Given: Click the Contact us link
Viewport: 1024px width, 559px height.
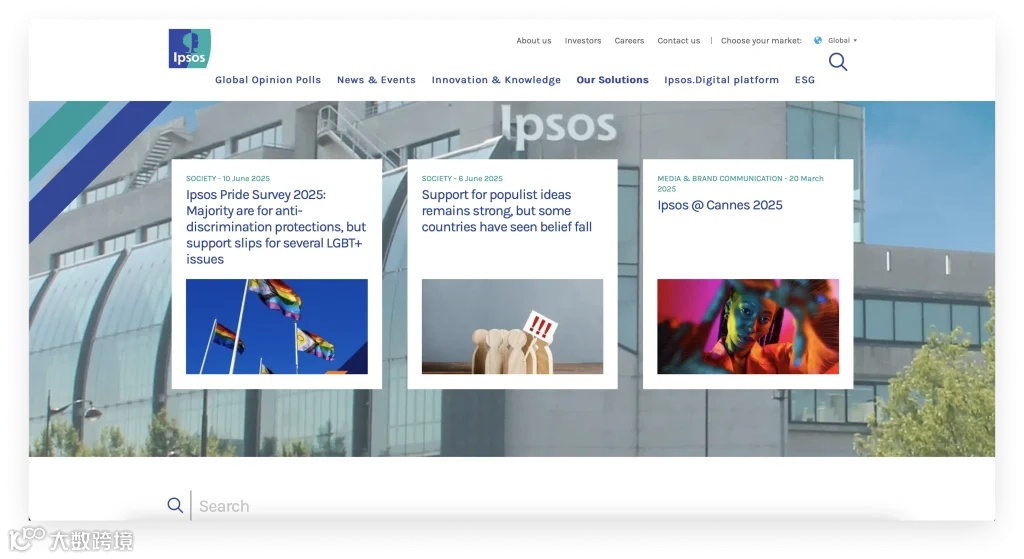Looking at the screenshot, I should [x=679, y=40].
